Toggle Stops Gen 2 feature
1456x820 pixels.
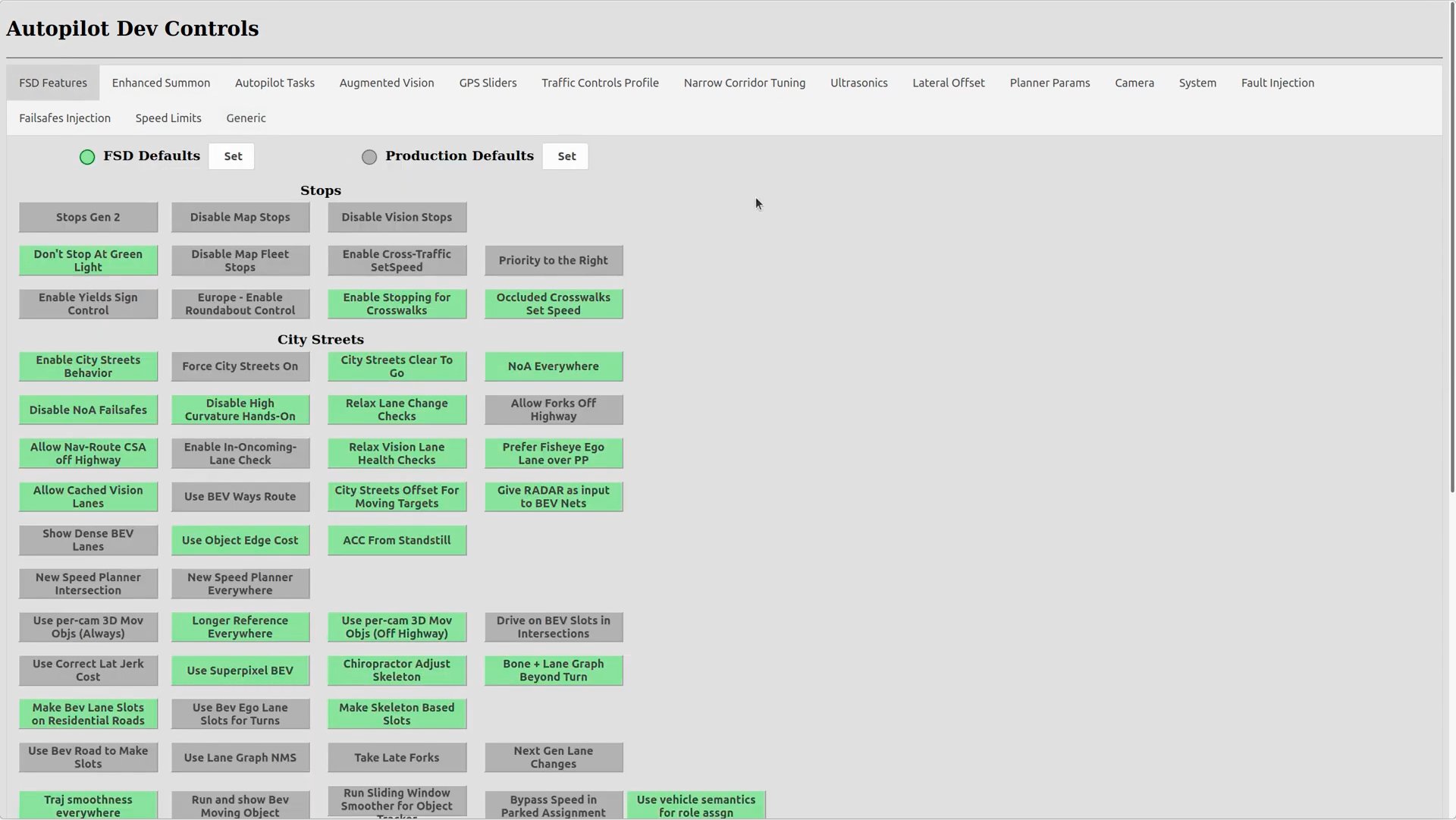[x=88, y=218]
